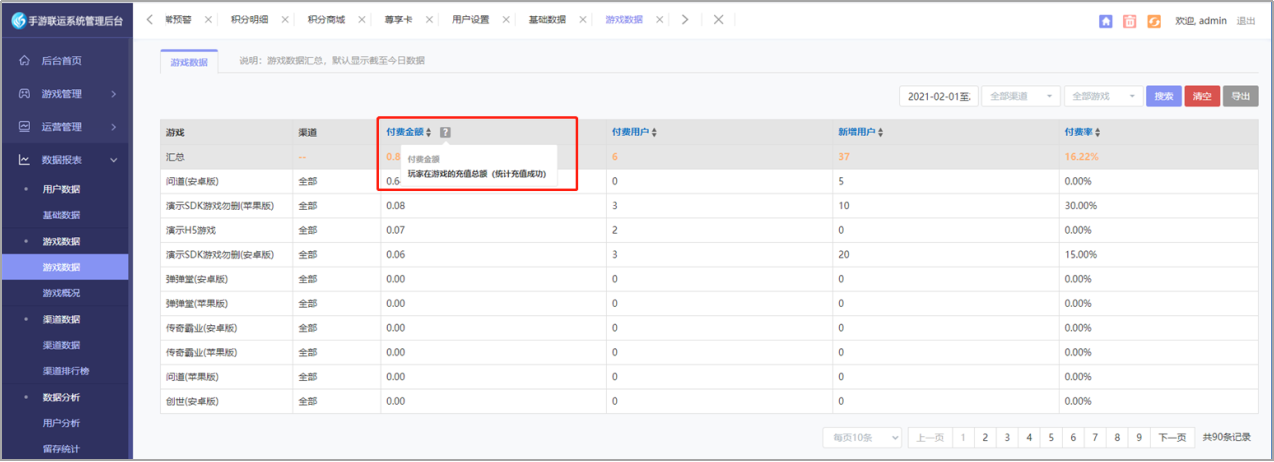Close the 用户设置 tab

tap(506, 19)
